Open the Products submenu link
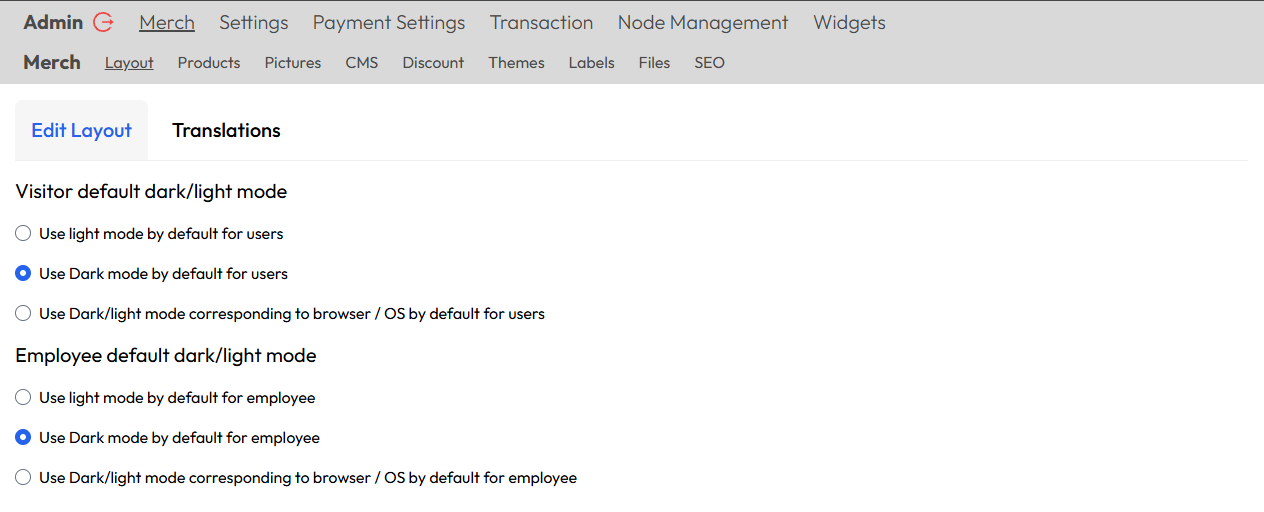Screen dimensions: 1264x512 pos(209,63)
